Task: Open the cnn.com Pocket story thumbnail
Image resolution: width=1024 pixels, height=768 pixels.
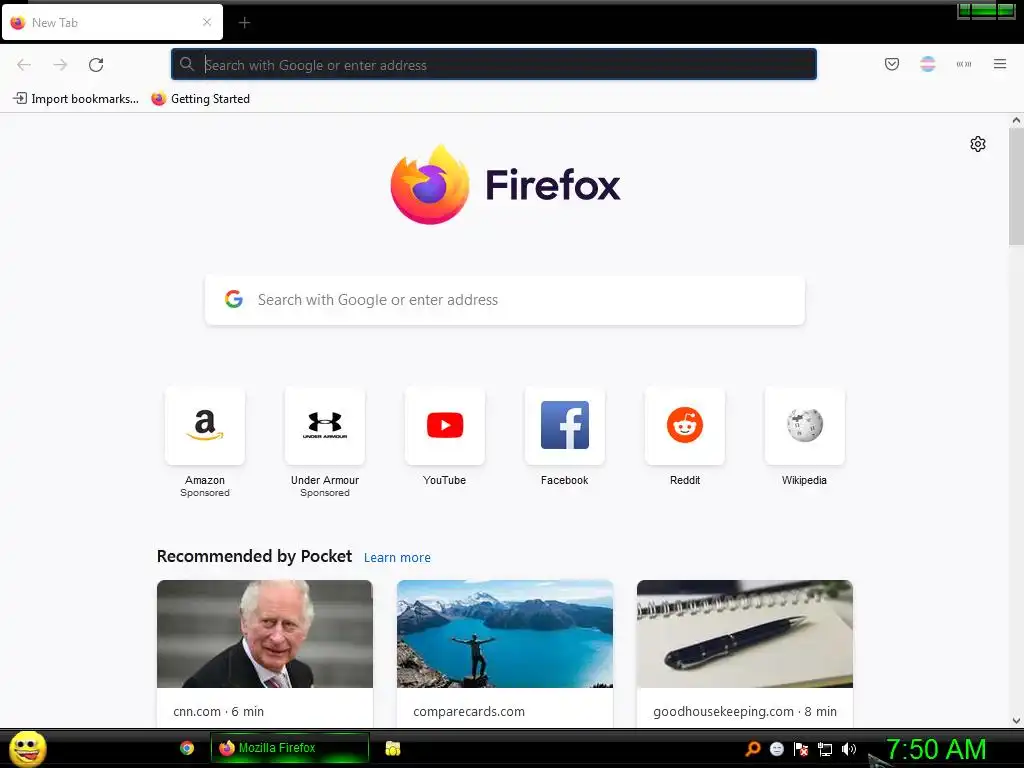Action: 265,633
